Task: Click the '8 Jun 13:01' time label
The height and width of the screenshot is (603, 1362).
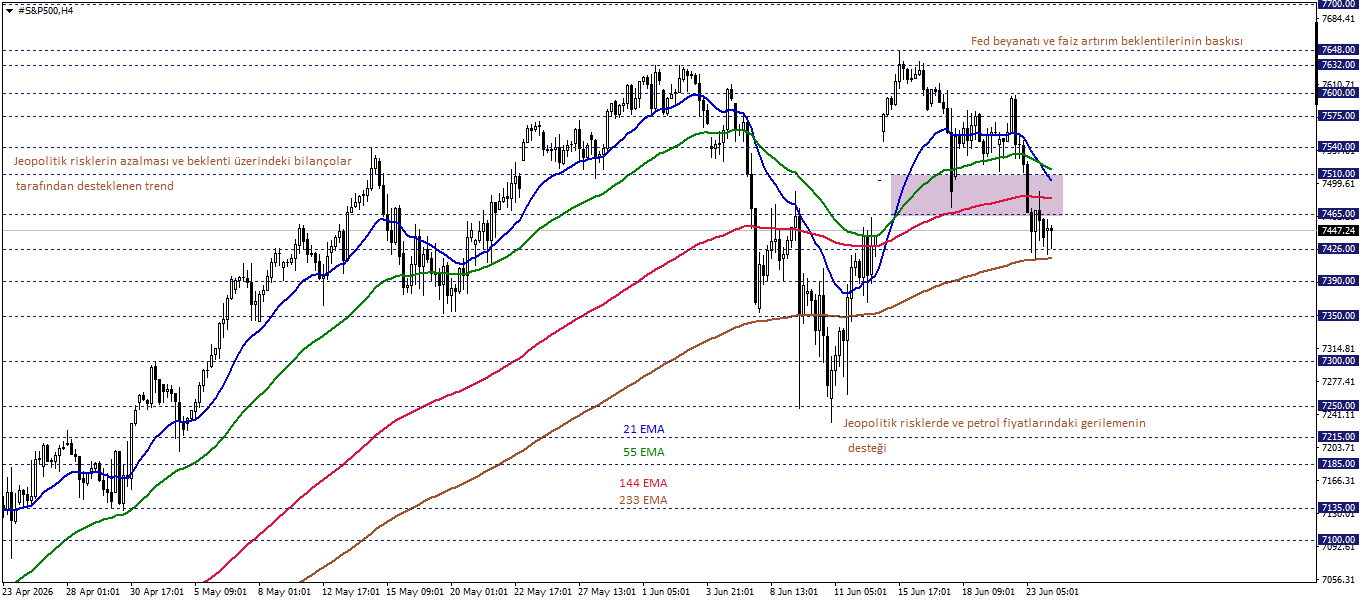Action: pyautogui.click(x=795, y=592)
